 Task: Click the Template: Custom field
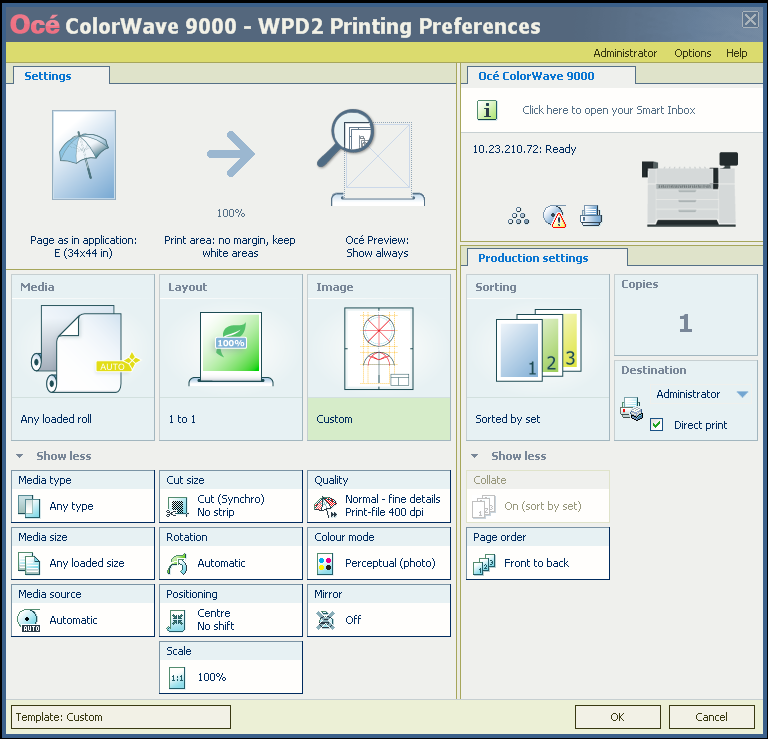(x=120, y=717)
